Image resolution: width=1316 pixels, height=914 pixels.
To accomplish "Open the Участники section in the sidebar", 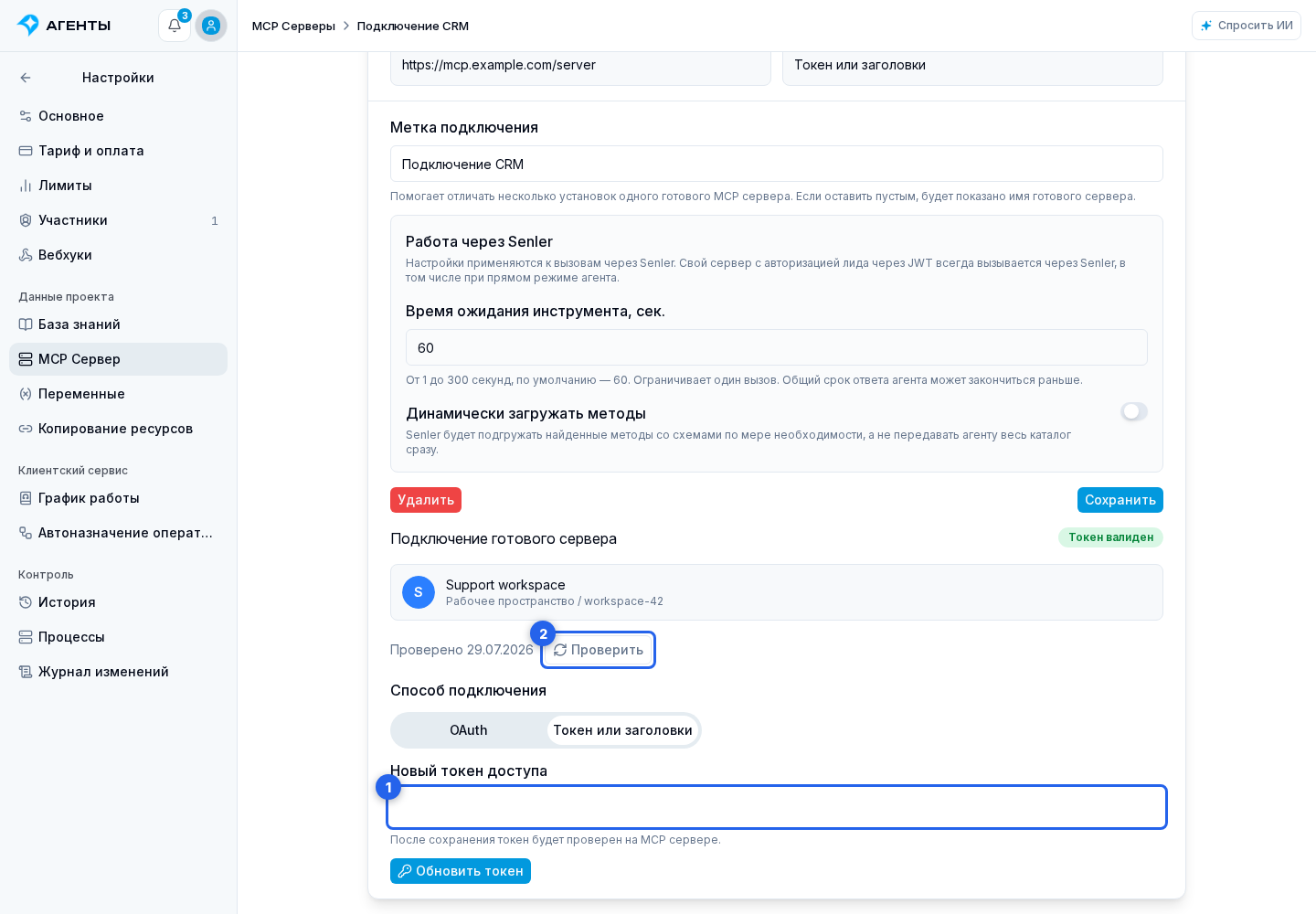I will pyautogui.click(x=118, y=220).
